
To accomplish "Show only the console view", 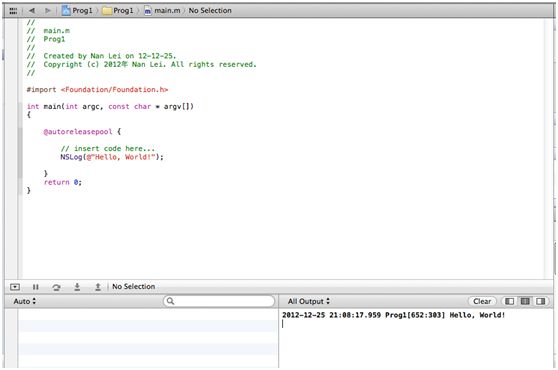I will point(541,301).
